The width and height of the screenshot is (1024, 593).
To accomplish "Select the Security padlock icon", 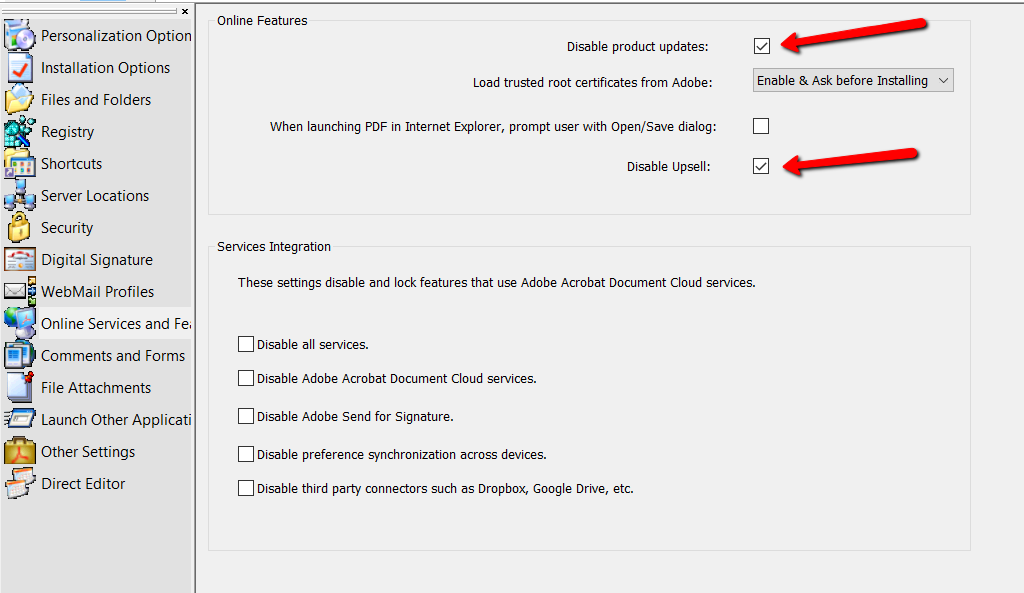I will click(x=20, y=228).
